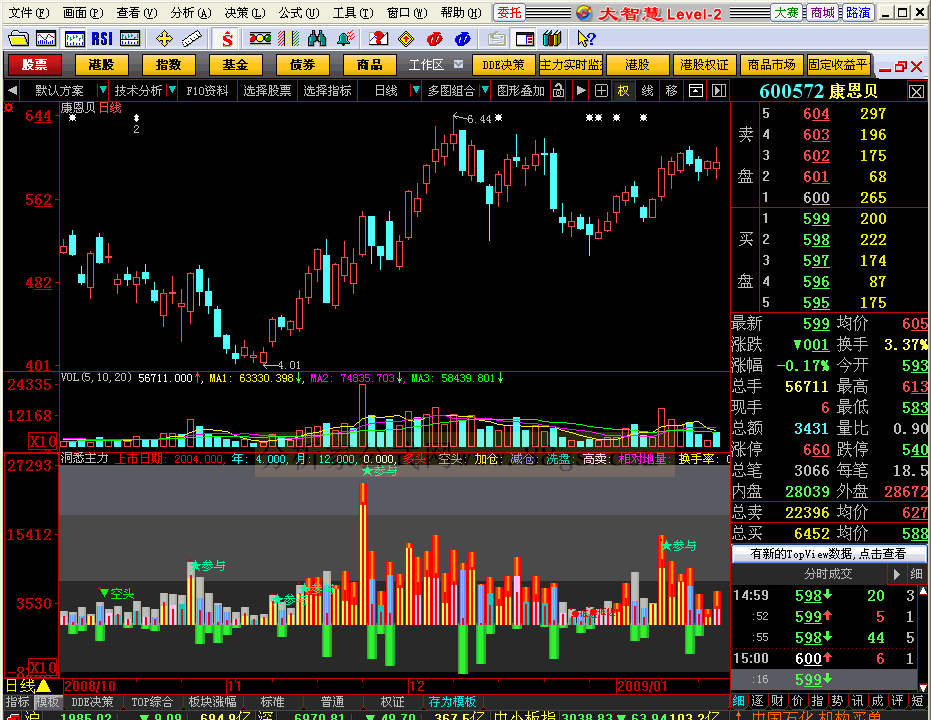Toggle the 权 adjustment button
931x720 pixels.
(x=623, y=91)
